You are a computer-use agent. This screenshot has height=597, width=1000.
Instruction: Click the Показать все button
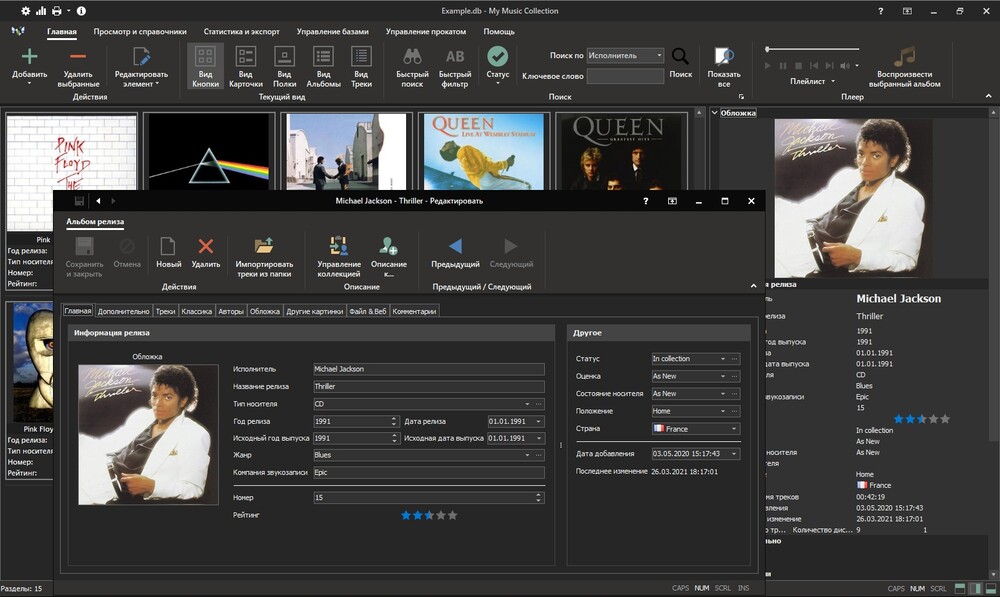[x=724, y=57]
